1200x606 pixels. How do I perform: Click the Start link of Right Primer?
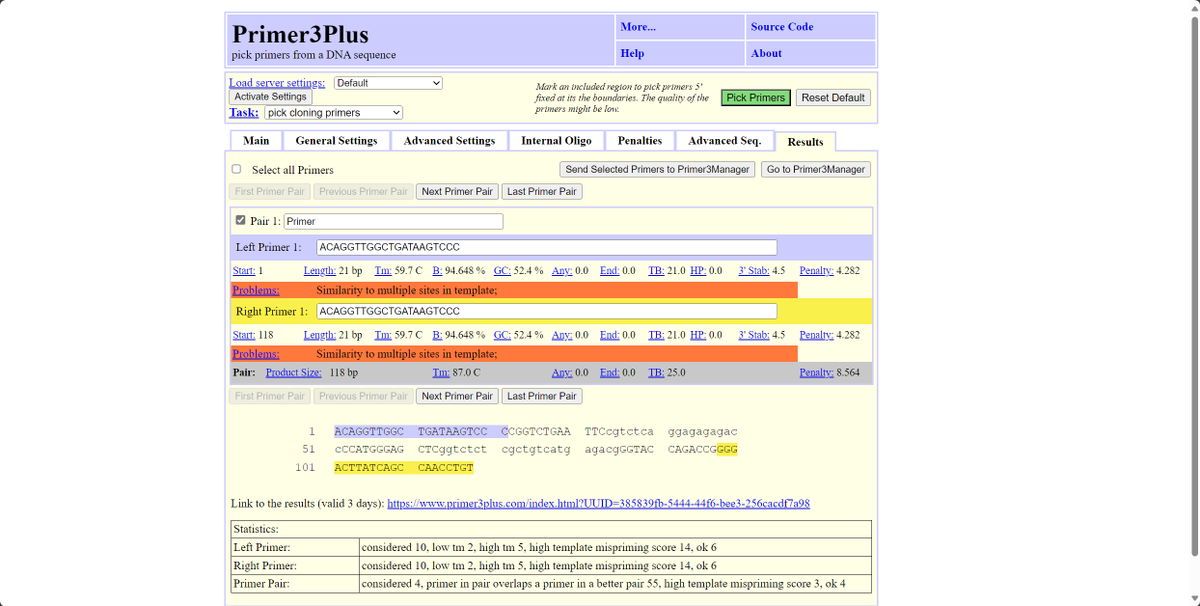243,335
